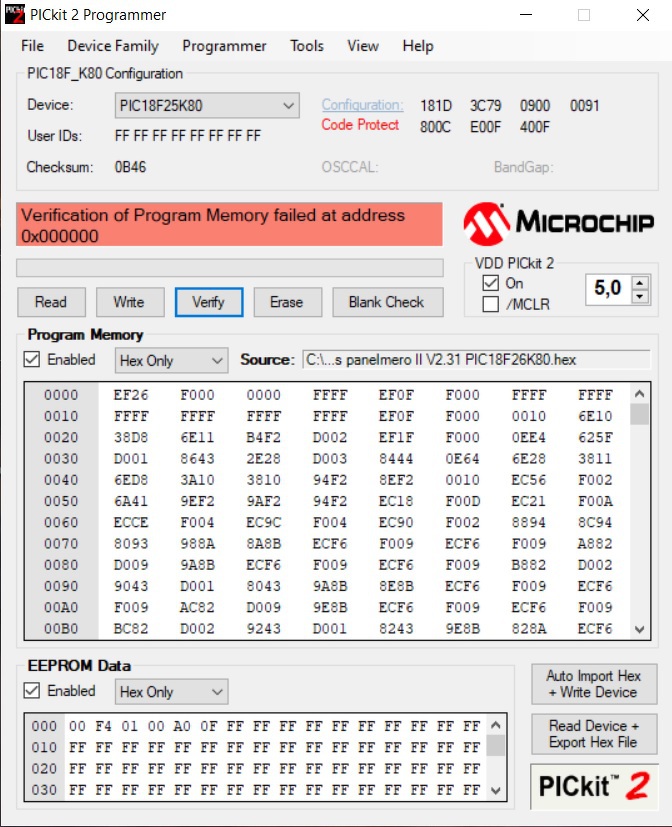672x827 pixels.
Task: Click Program Memory scrollbar up arrow
Action: tap(640, 393)
